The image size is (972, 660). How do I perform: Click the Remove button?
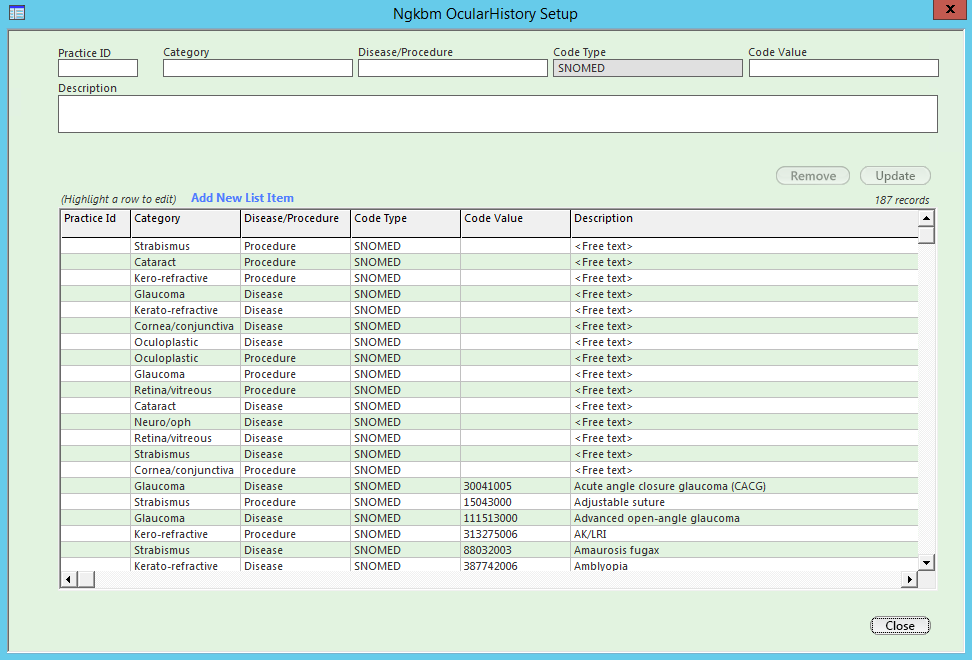pos(813,176)
